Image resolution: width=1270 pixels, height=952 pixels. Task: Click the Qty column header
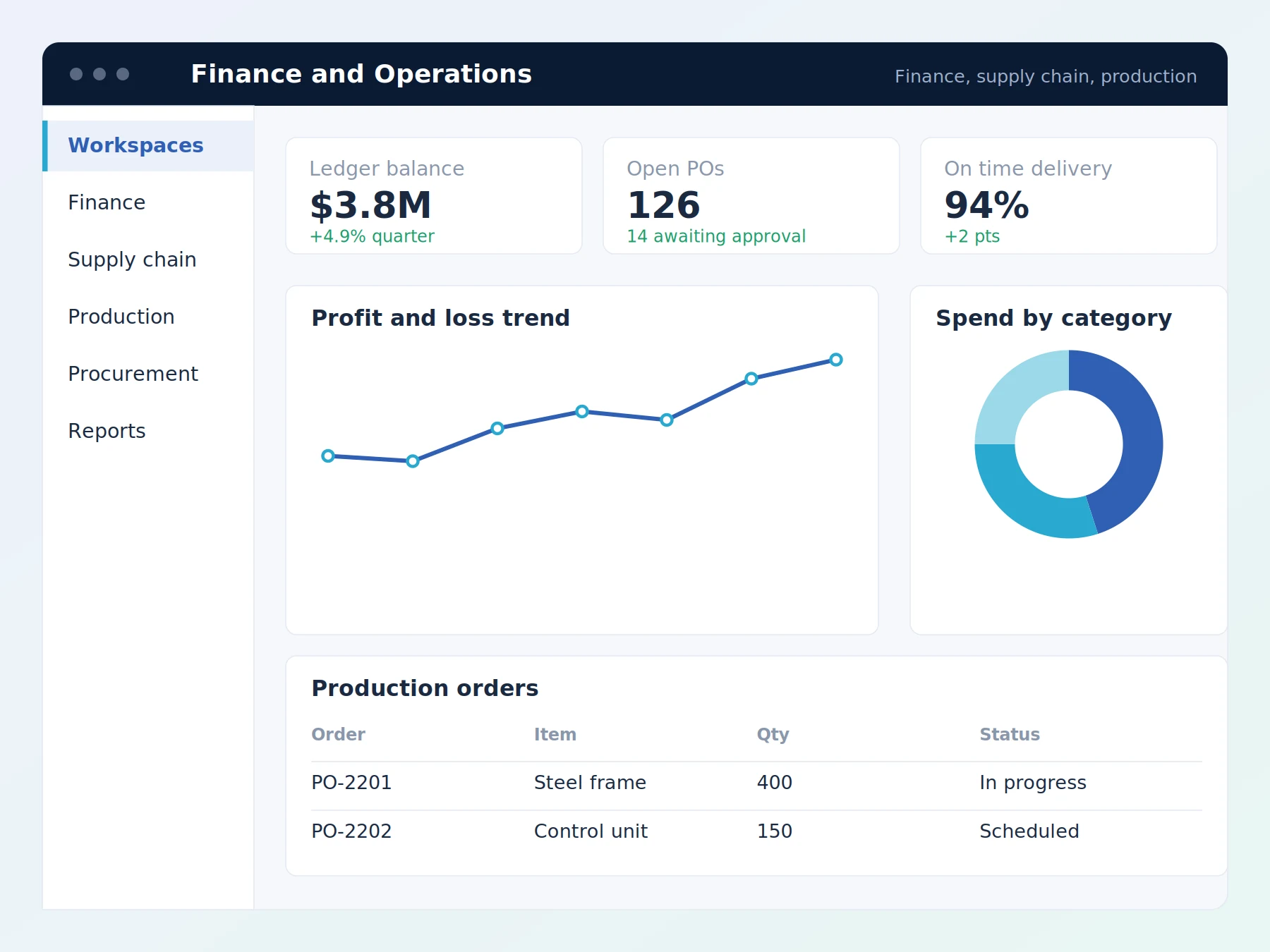(773, 735)
